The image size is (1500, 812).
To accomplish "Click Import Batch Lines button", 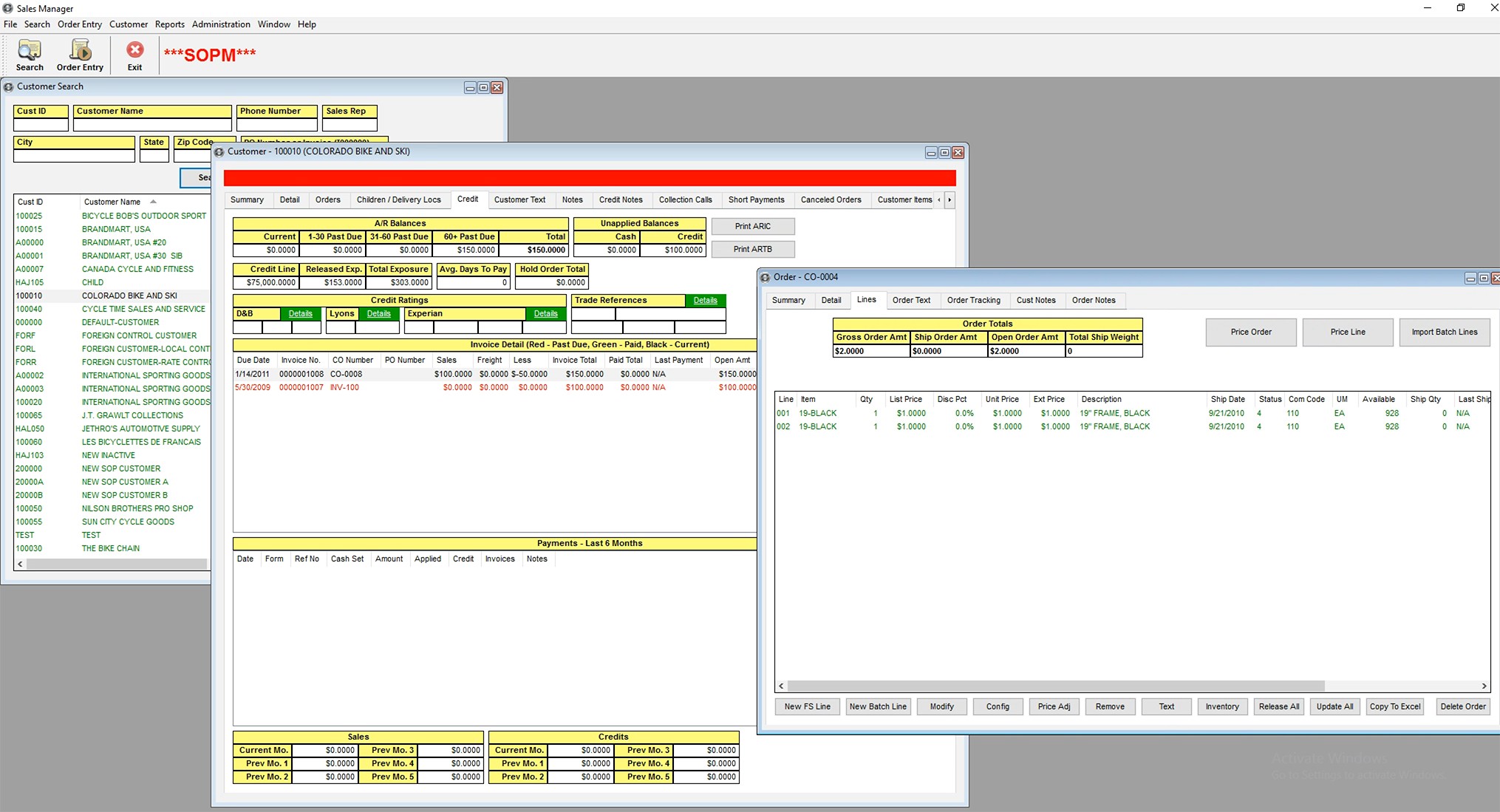I will (1445, 332).
